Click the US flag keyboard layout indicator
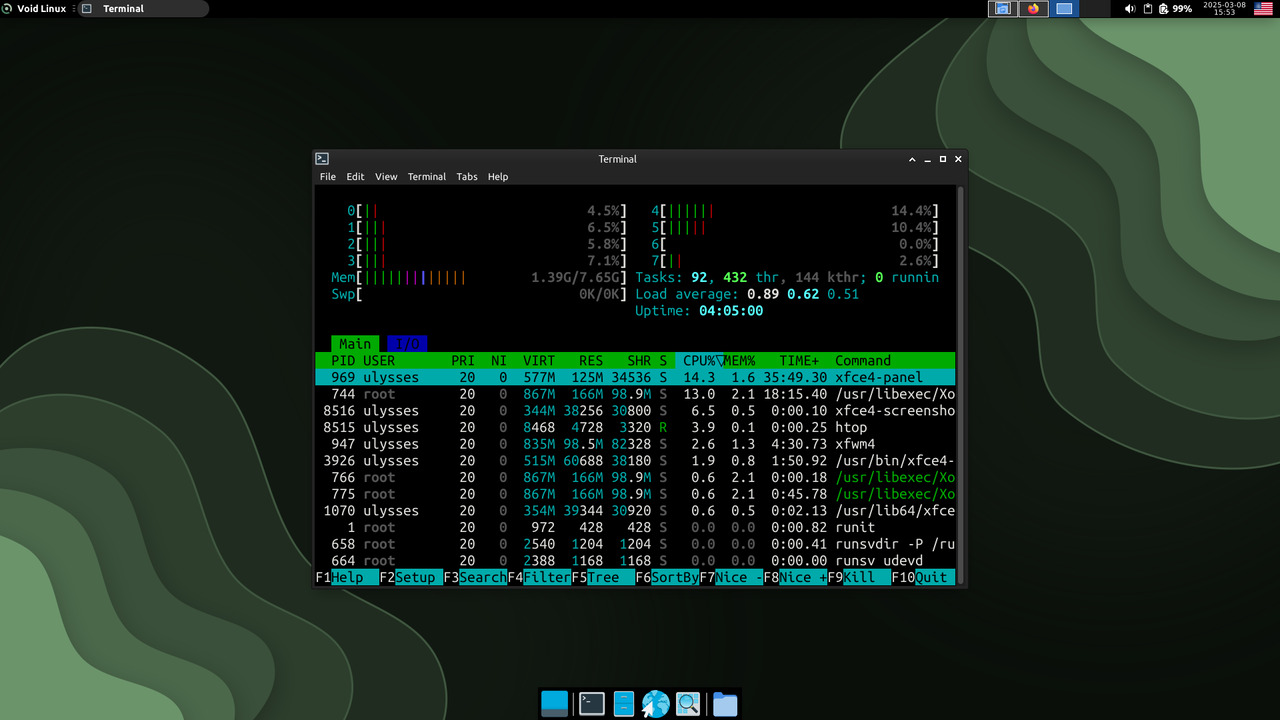This screenshot has width=1280, height=720. click(1263, 9)
